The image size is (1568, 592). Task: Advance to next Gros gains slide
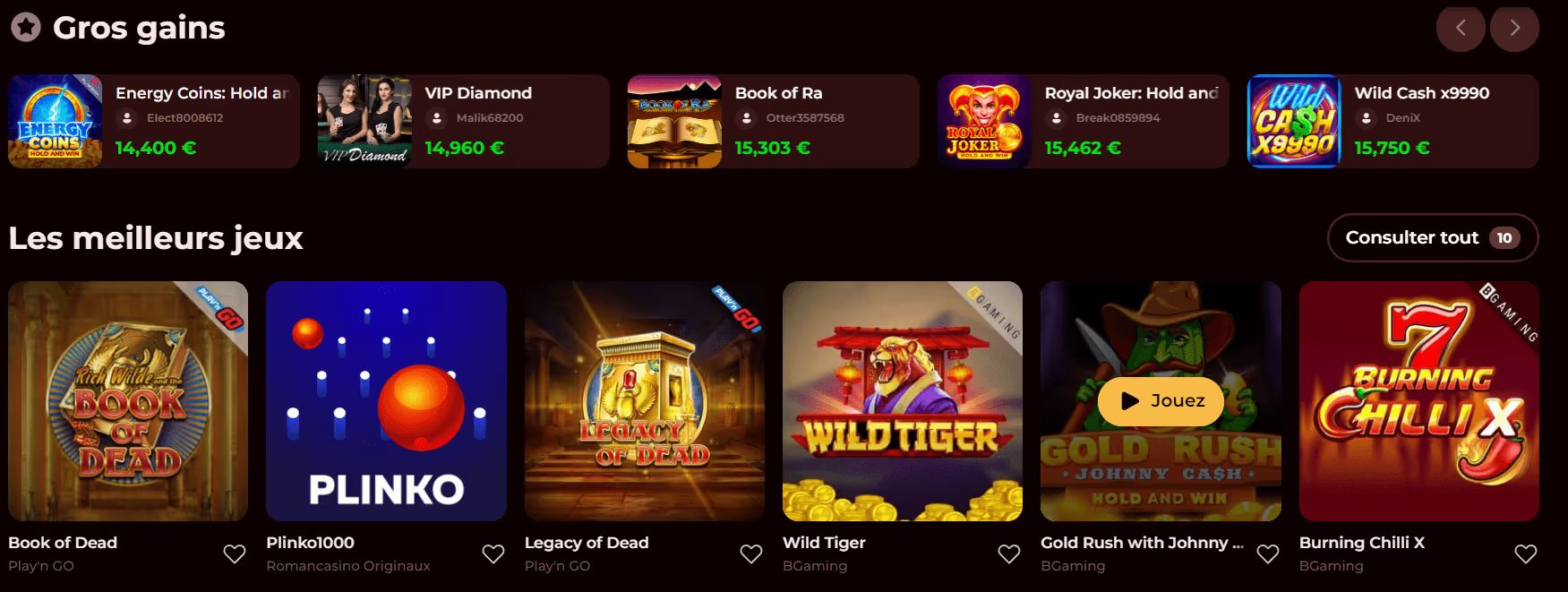coord(1514,28)
